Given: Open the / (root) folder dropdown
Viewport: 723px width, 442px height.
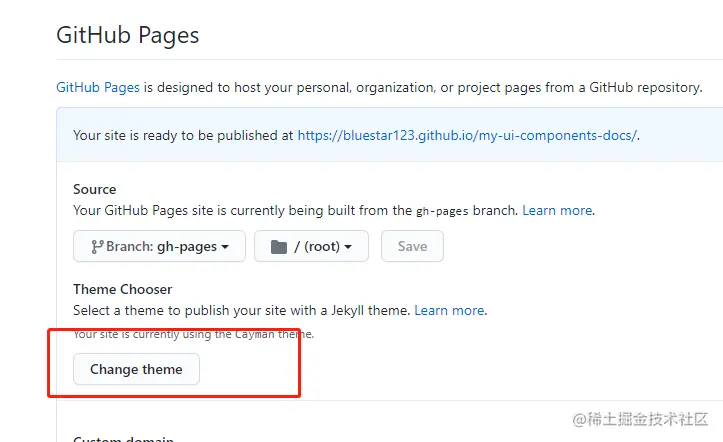Looking at the screenshot, I should tap(311, 246).
